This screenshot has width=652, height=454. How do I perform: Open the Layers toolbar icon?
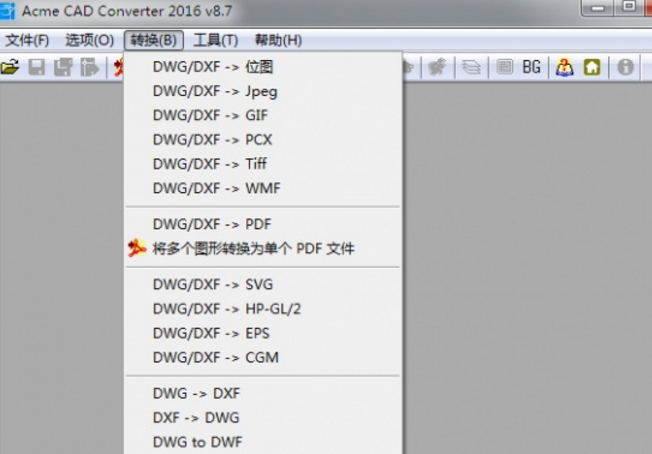[x=471, y=67]
